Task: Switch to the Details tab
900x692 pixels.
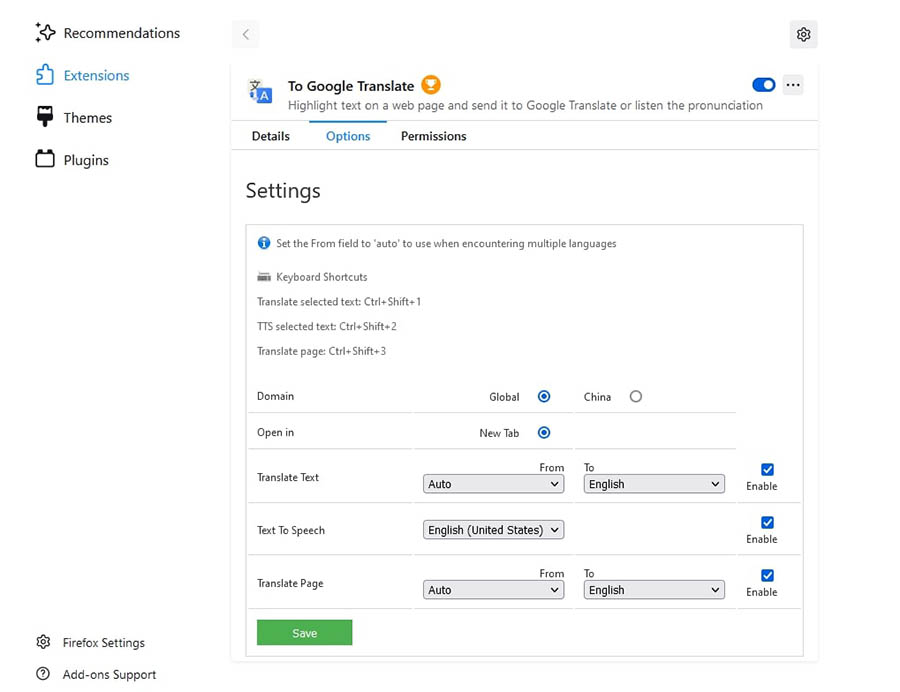Action: 270,136
